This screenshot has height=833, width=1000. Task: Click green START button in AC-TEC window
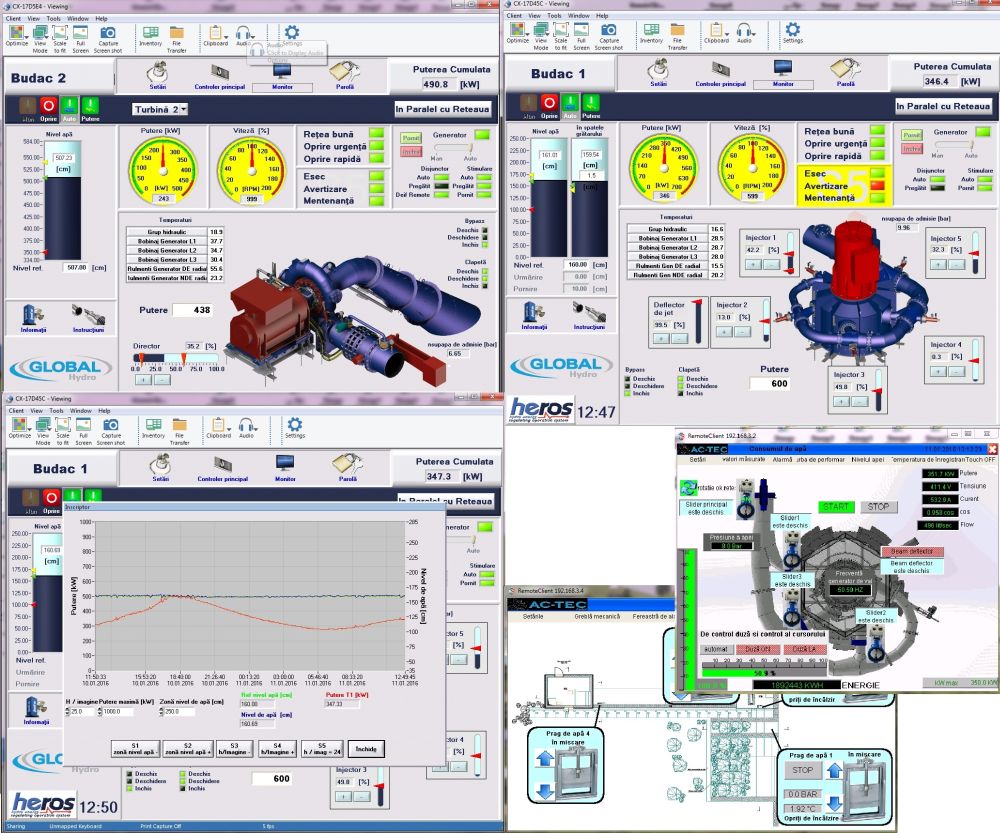pos(836,506)
